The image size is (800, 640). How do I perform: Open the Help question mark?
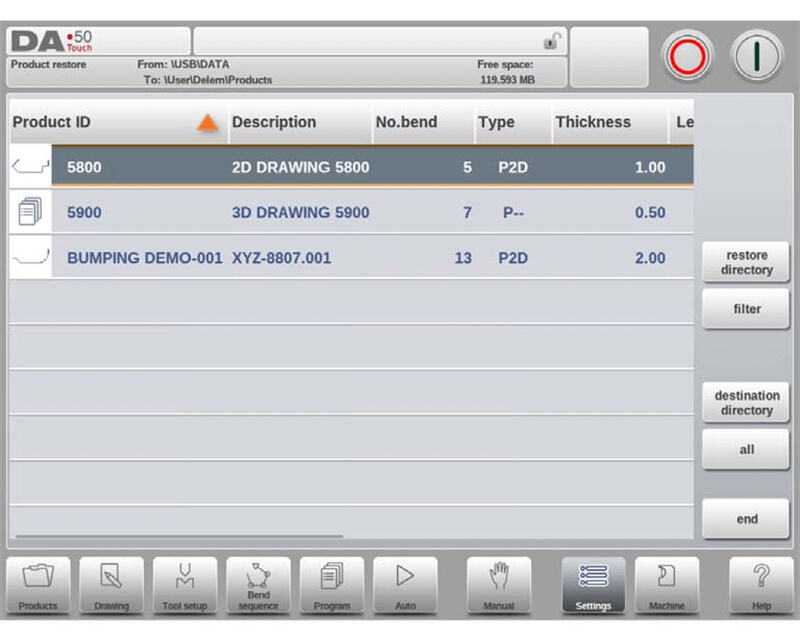pos(761,586)
